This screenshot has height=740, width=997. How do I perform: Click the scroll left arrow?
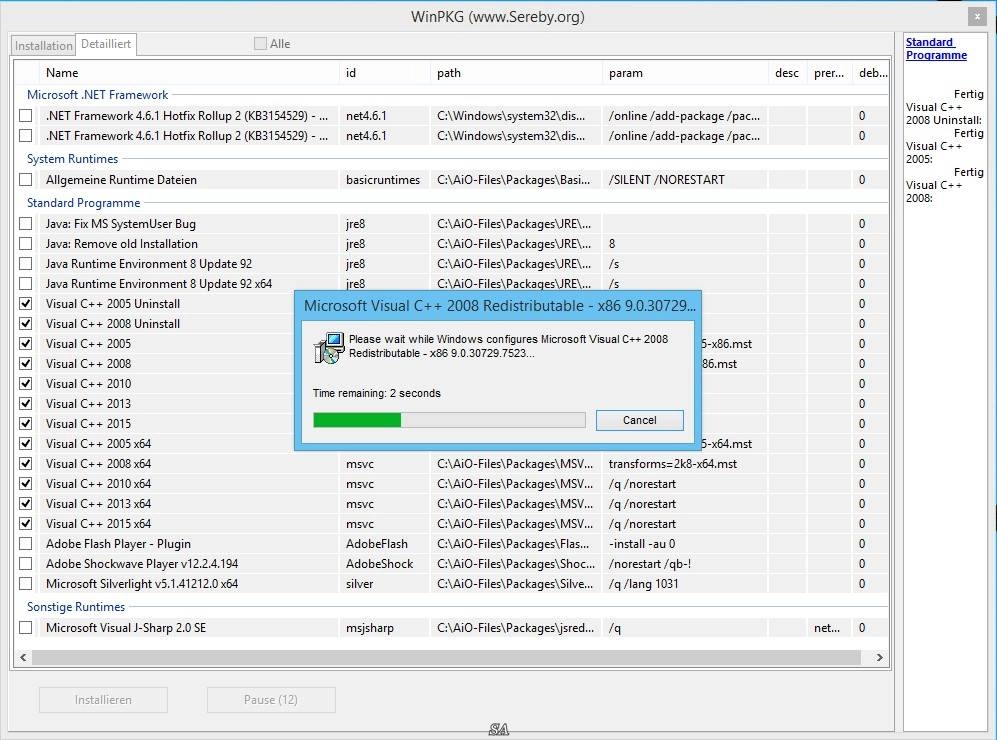[x=23, y=657]
